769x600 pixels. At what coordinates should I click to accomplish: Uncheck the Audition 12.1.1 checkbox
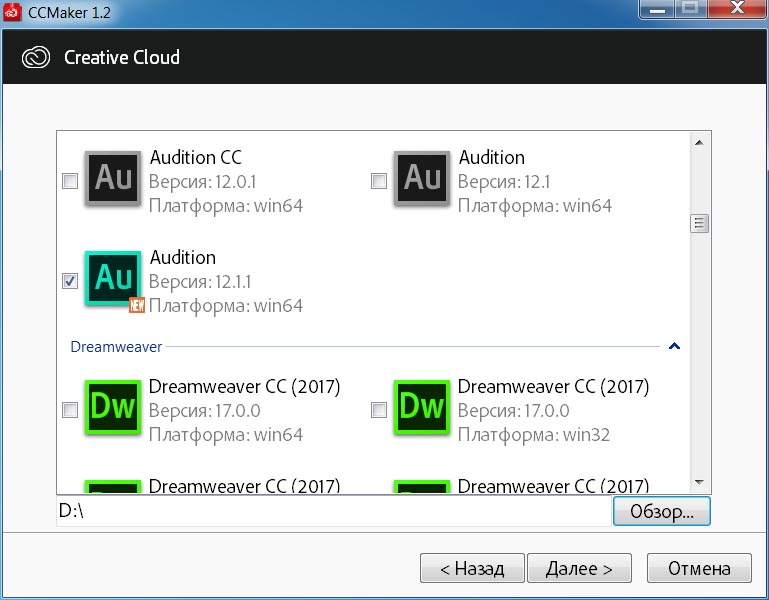(x=70, y=281)
